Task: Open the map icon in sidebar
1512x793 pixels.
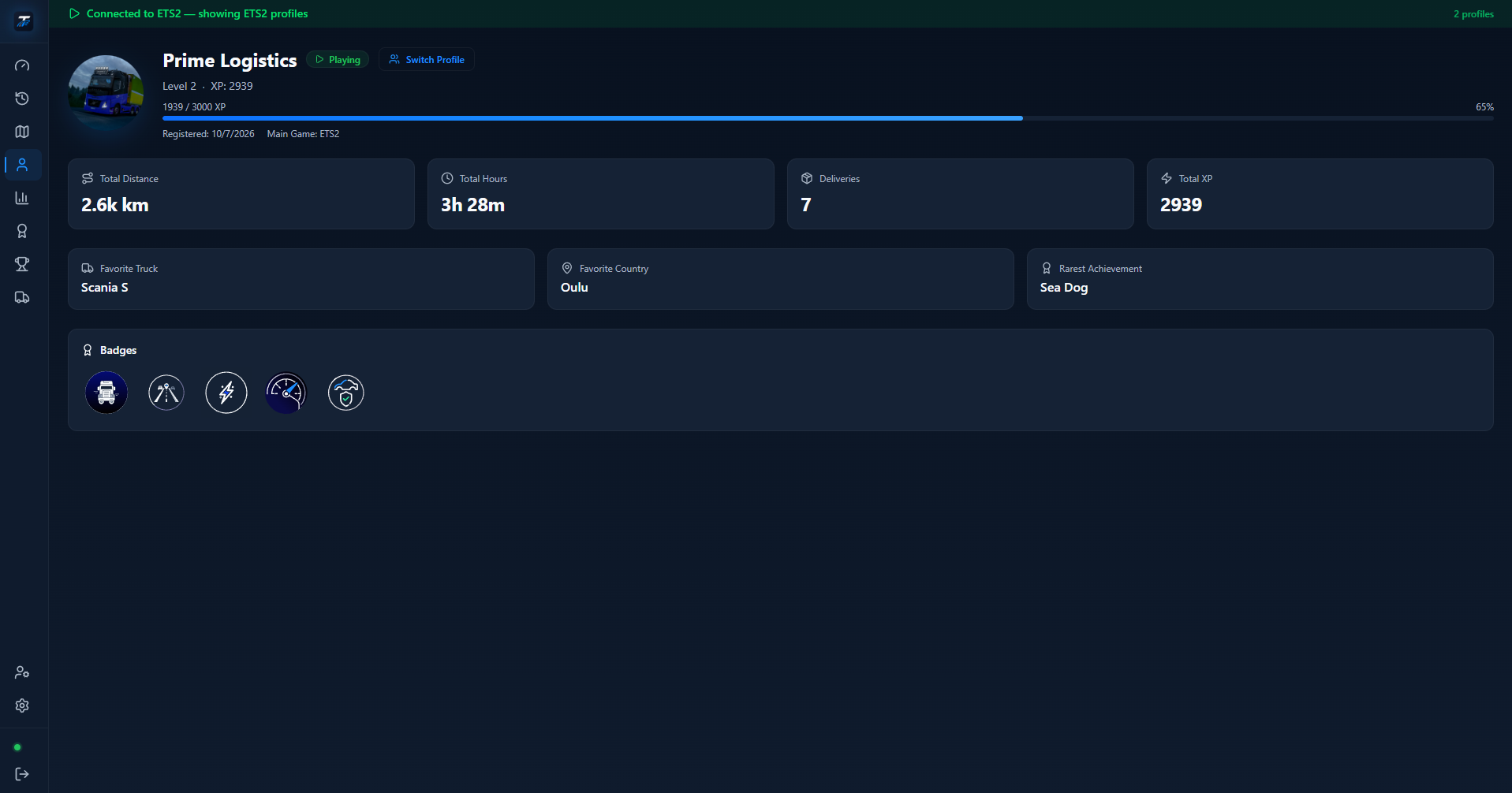Action: pyautogui.click(x=22, y=132)
